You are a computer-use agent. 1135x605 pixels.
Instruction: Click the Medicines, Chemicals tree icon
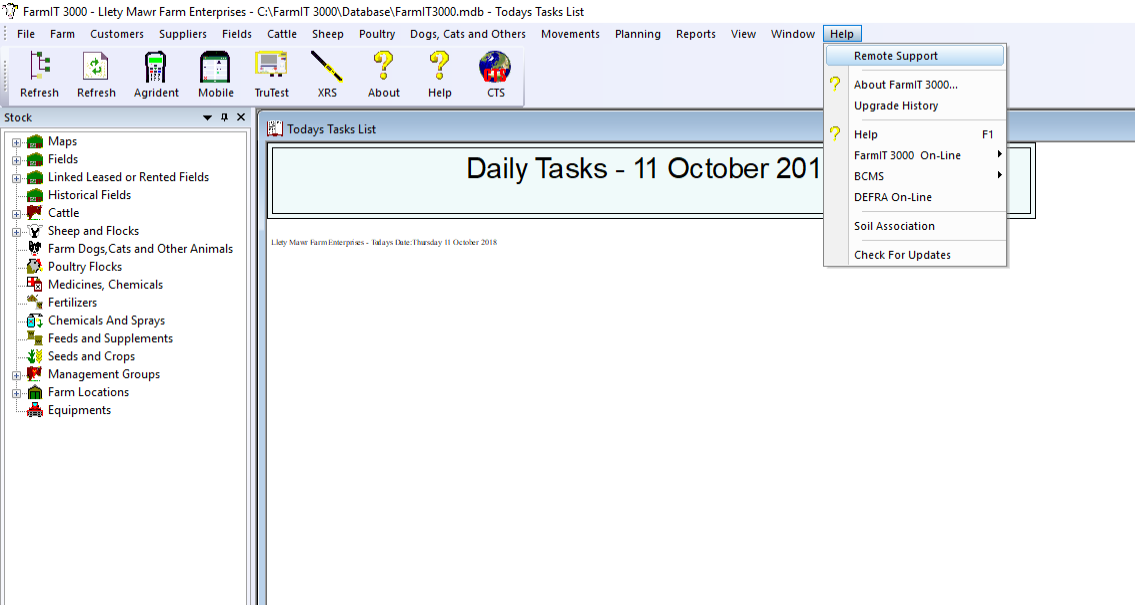(35, 285)
